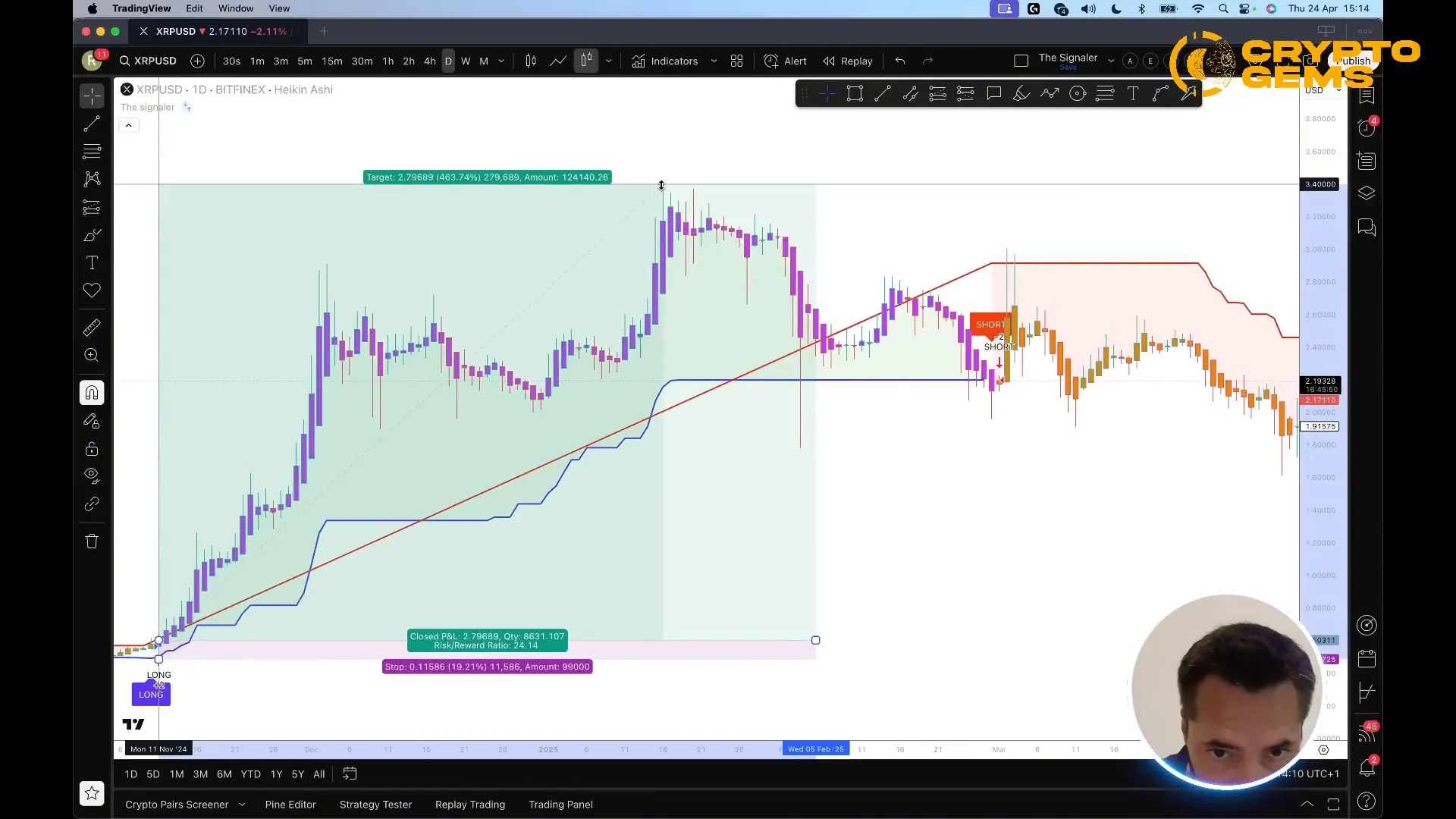
Task: Open the layout setup grid icon
Action: 736,61
